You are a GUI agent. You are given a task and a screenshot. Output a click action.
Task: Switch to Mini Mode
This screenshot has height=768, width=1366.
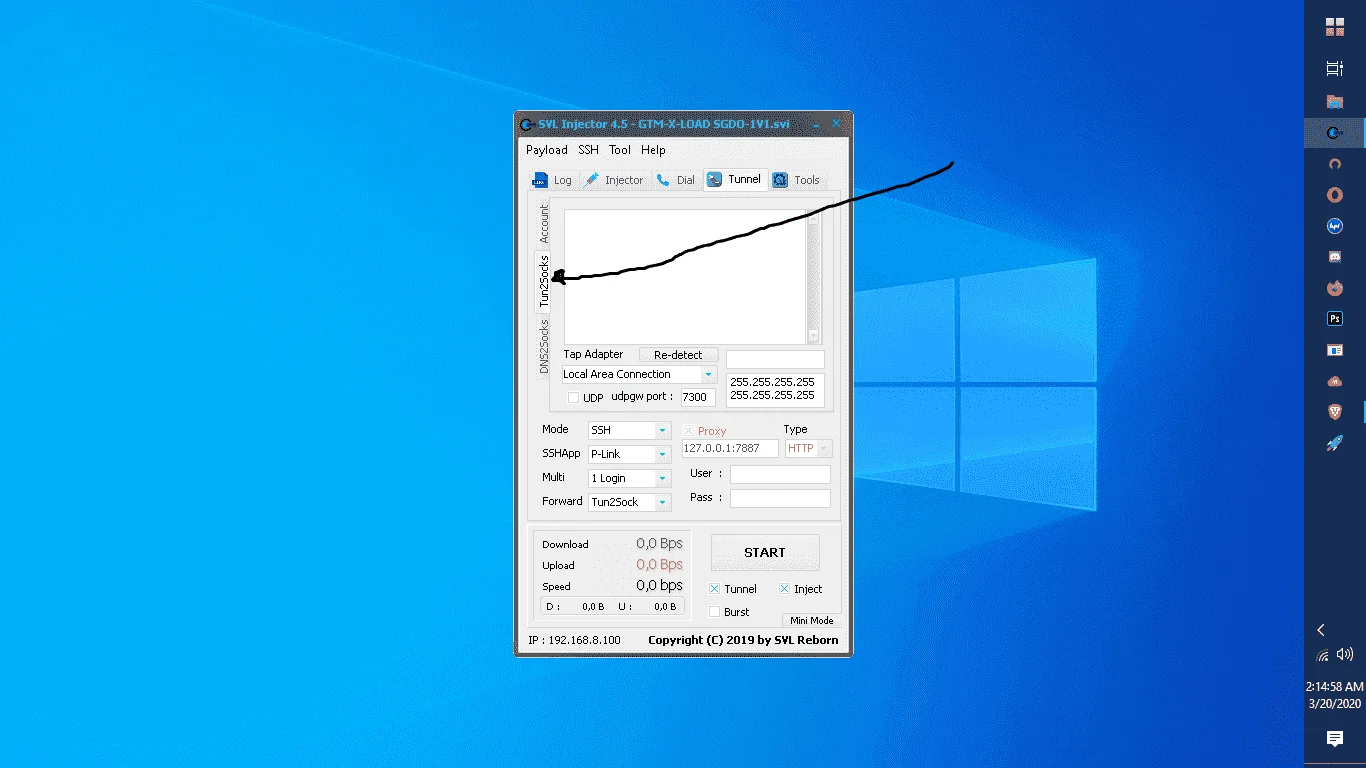[x=812, y=620]
